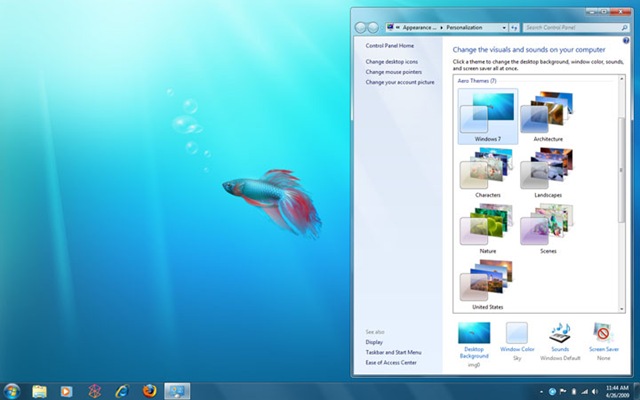The height and width of the screenshot is (400, 640).
Task: Open Sounds settings icon
Action: [560, 333]
